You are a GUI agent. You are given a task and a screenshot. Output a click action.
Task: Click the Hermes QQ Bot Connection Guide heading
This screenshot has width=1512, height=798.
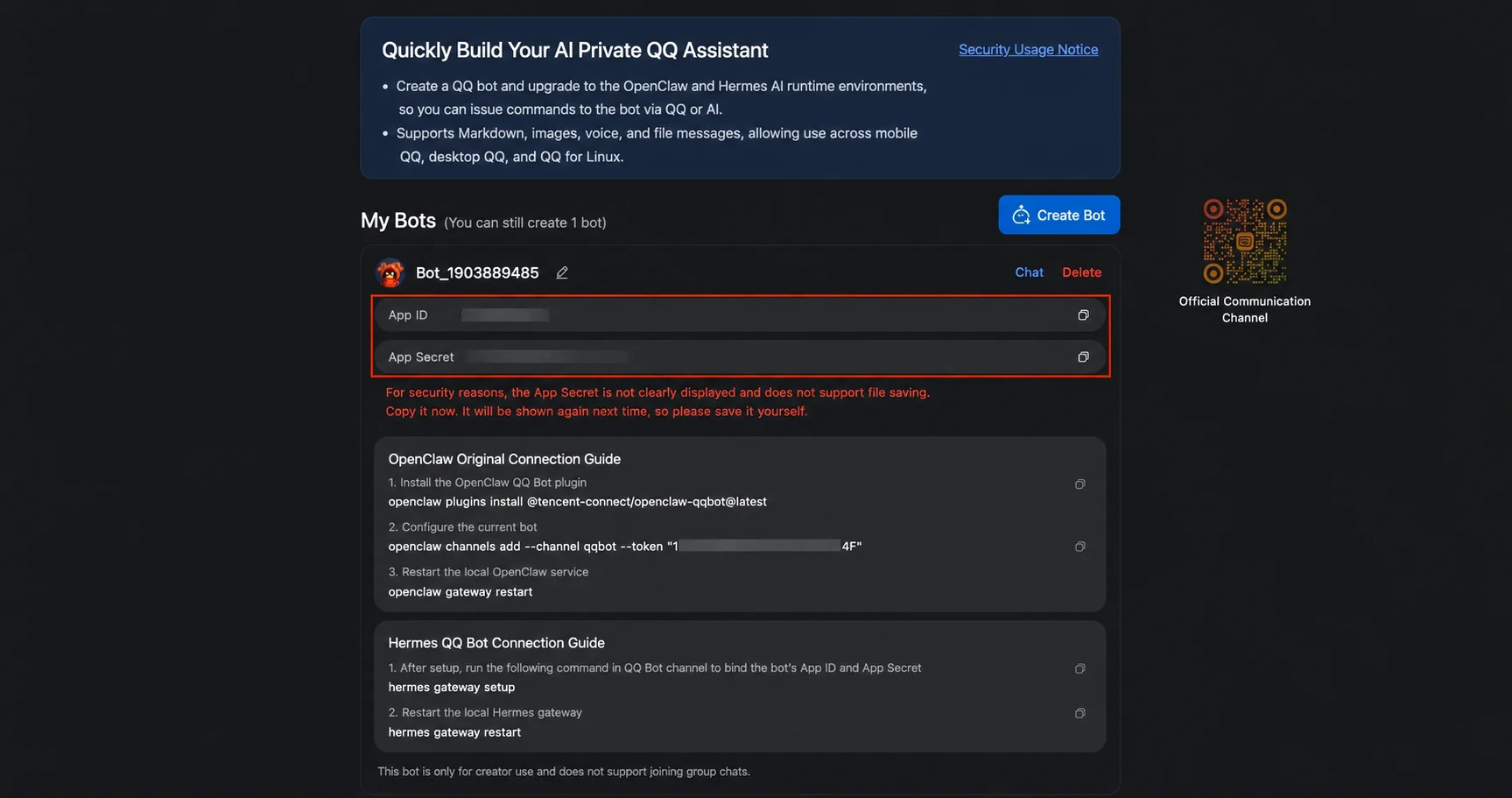[x=496, y=643]
